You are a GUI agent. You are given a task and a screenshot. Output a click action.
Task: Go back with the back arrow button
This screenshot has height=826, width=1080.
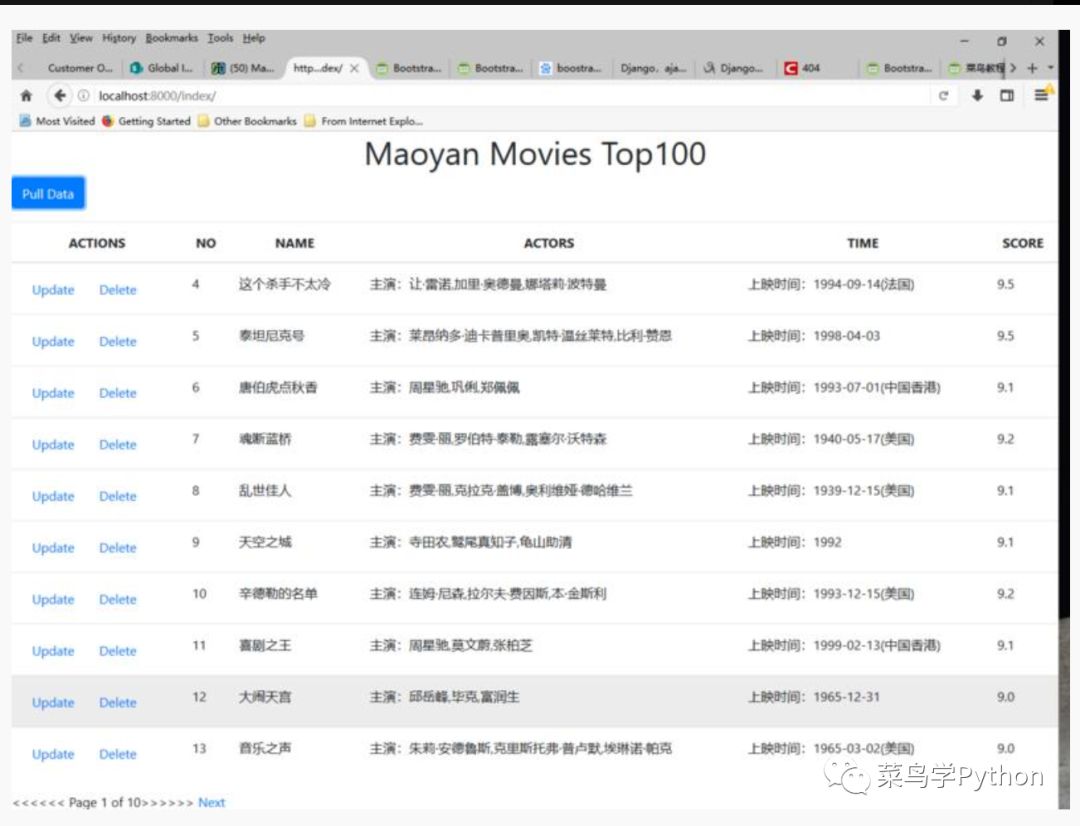60,96
